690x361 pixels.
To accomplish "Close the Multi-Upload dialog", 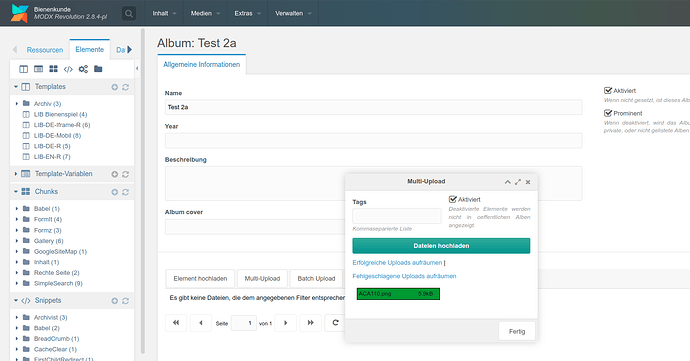I will click(528, 182).
